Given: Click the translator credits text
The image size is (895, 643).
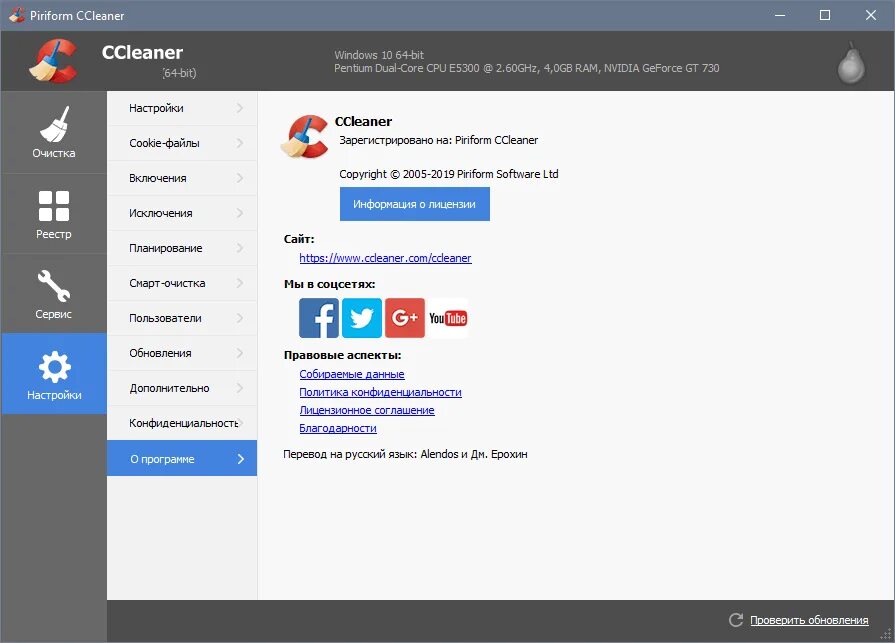Looking at the screenshot, I should 405,454.
